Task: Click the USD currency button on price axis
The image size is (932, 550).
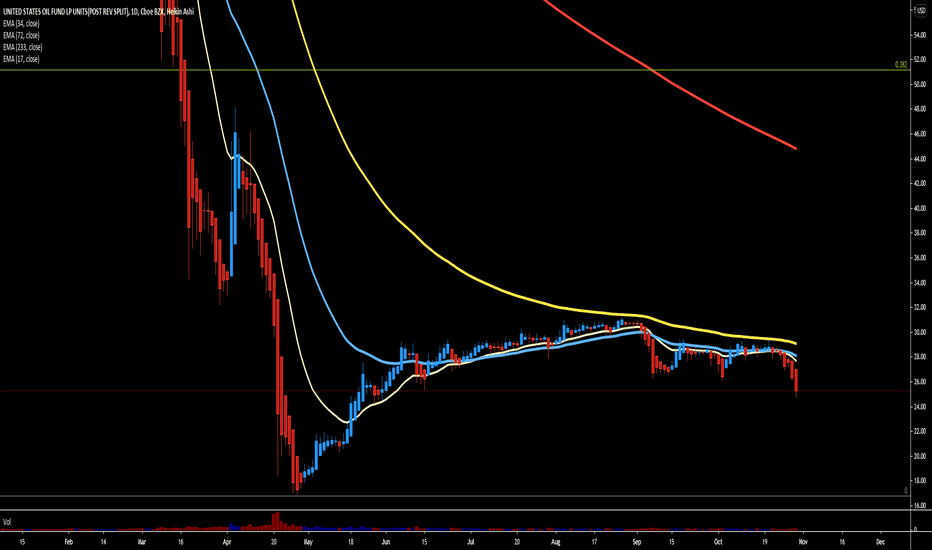Action: (x=921, y=11)
